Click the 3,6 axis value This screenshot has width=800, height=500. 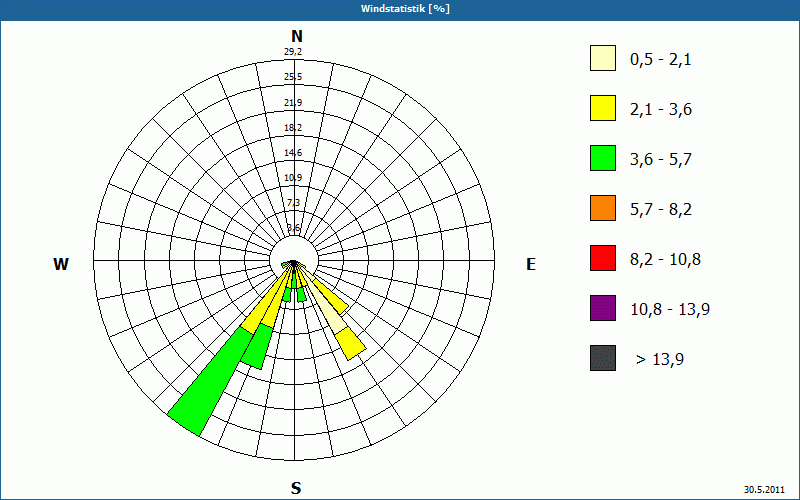click(x=293, y=228)
